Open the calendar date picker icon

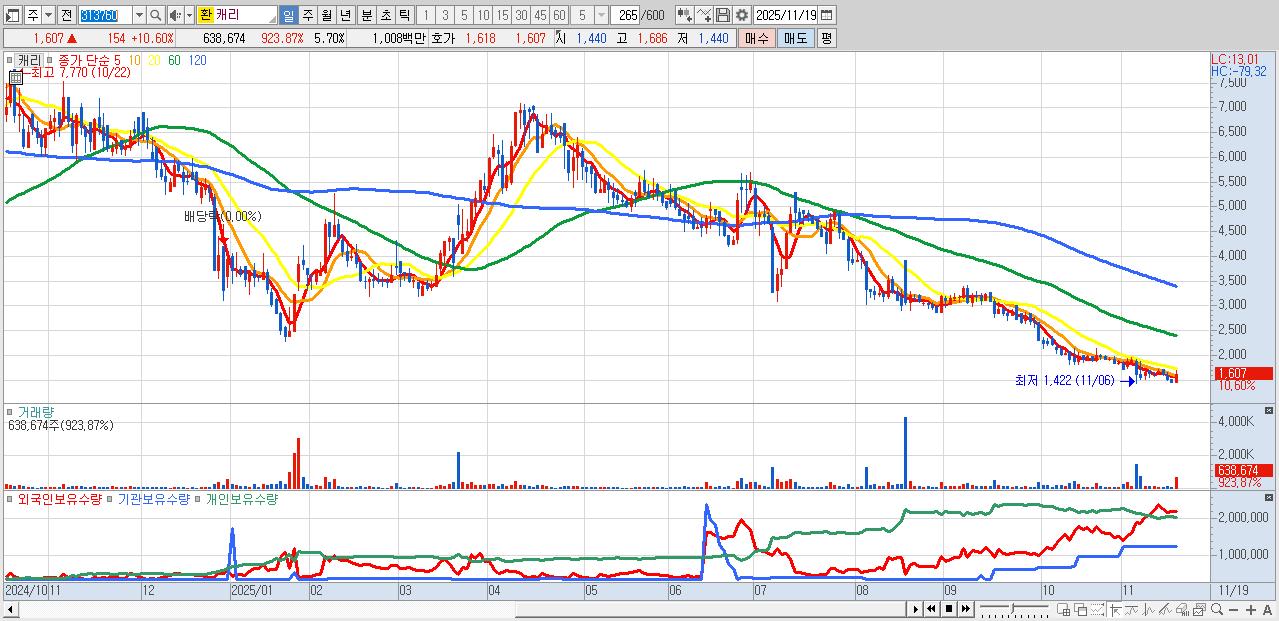point(826,15)
